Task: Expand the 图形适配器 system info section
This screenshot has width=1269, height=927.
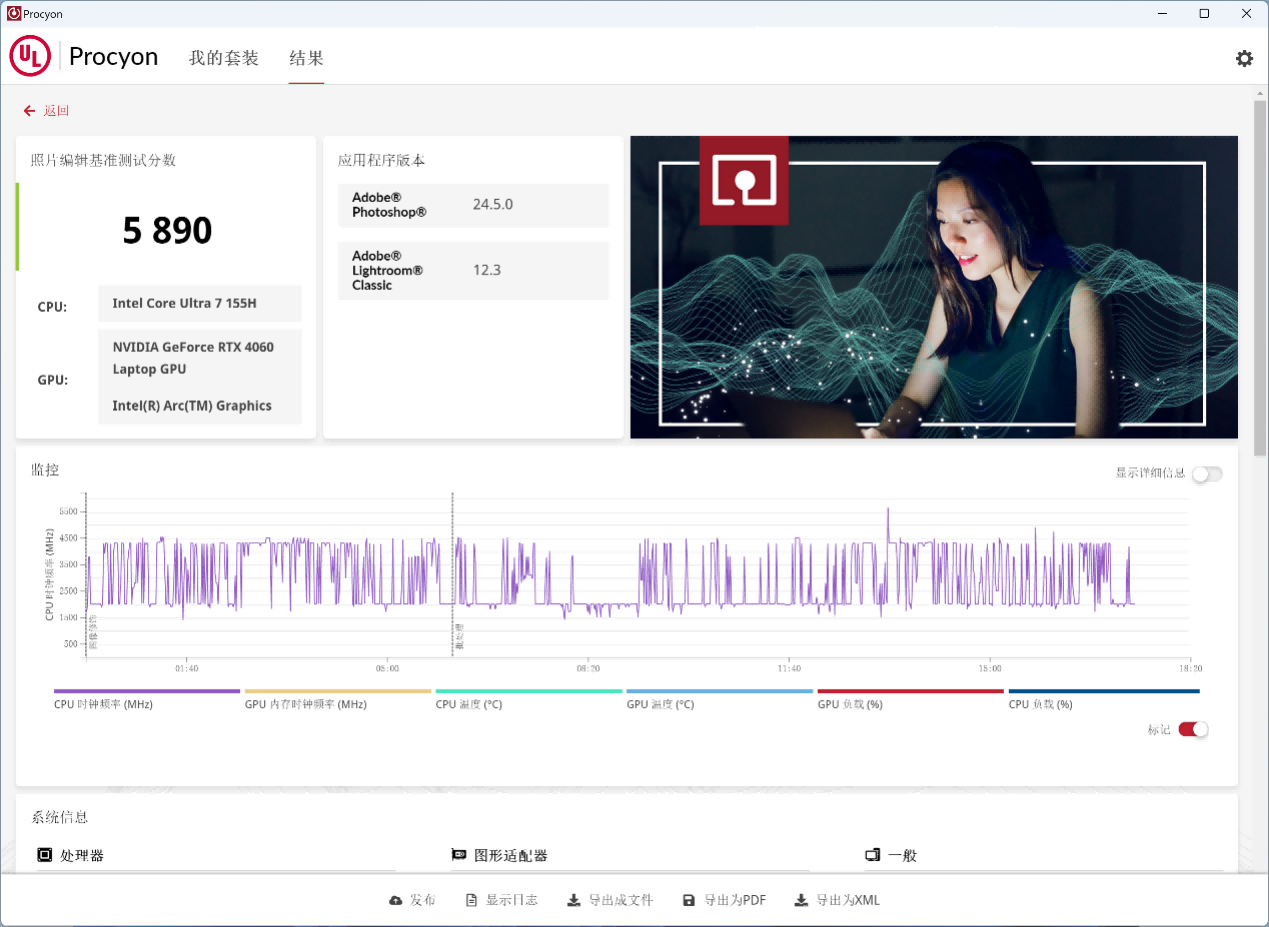Action: 457,855
